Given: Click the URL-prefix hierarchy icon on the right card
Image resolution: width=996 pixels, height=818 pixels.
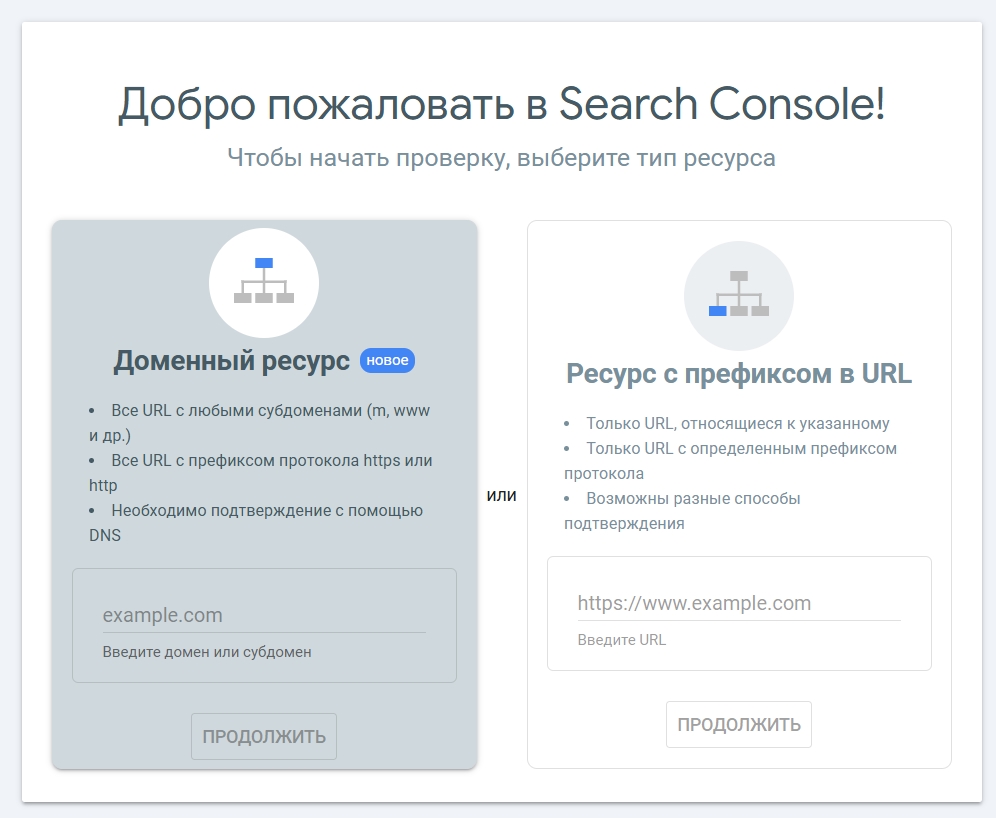Looking at the screenshot, I should tap(739, 296).
